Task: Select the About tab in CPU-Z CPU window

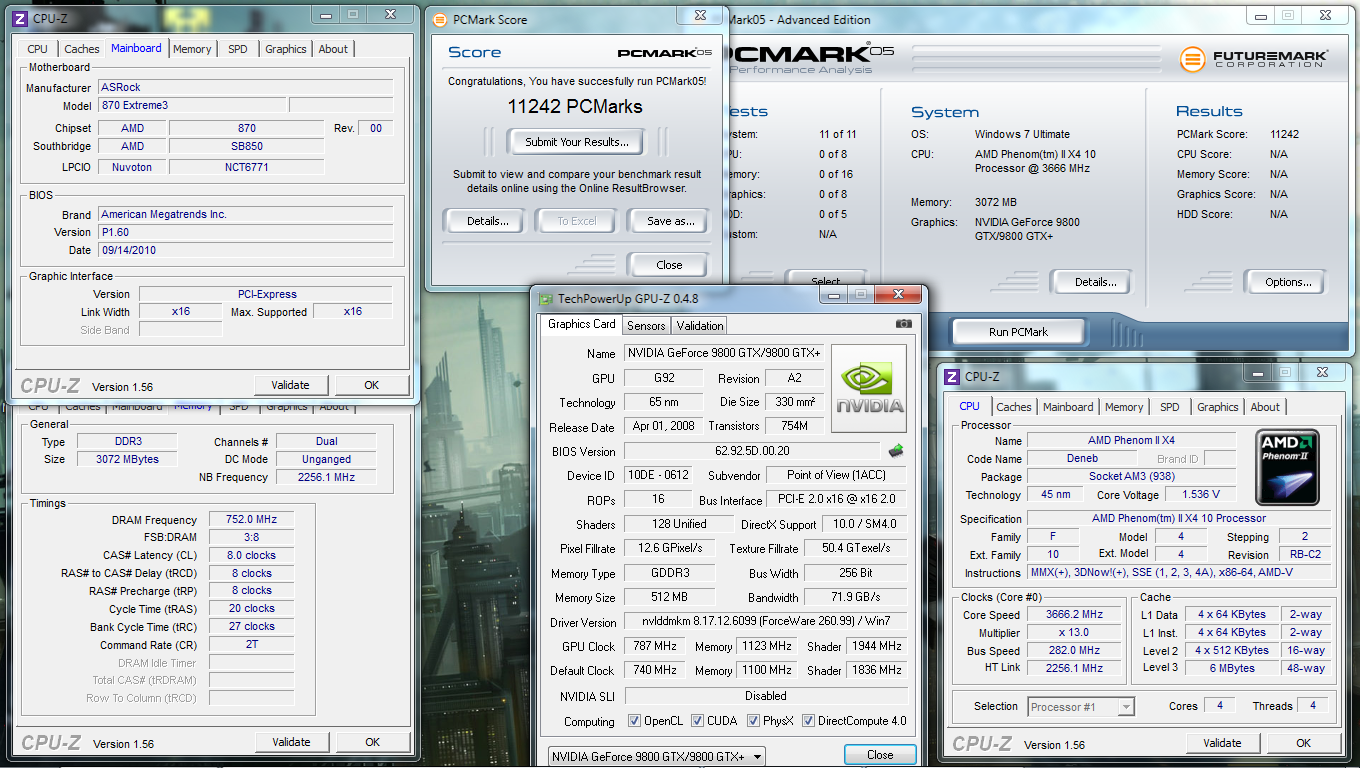Action: [x=1265, y=407]
